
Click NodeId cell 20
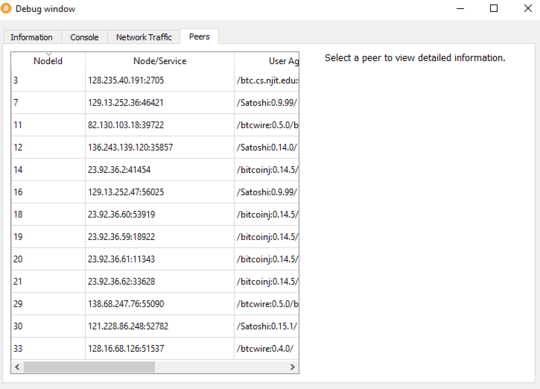click(x=48, y=259)
